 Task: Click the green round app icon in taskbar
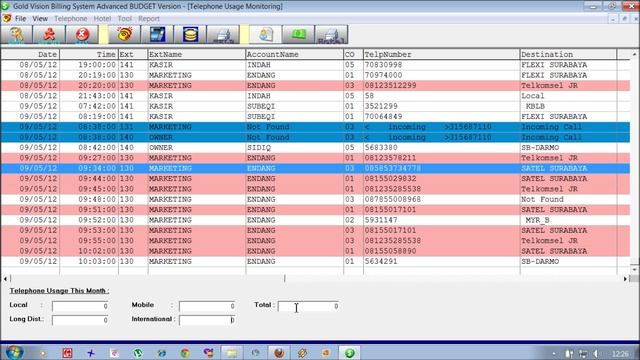tap(349, 353)
